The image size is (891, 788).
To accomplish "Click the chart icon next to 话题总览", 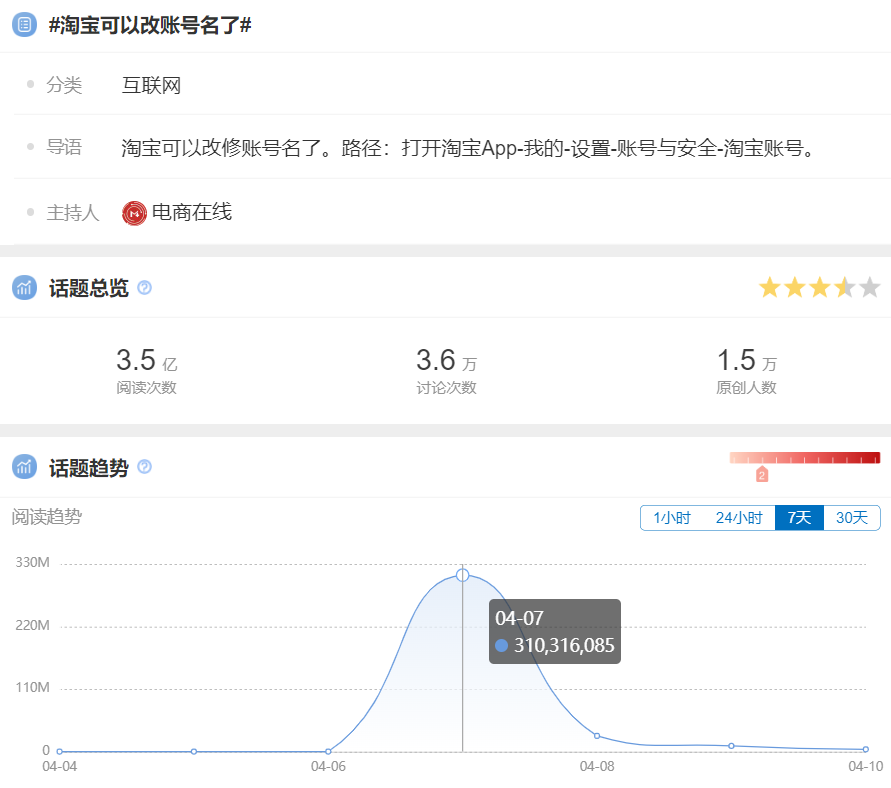I will coord(24,288).
